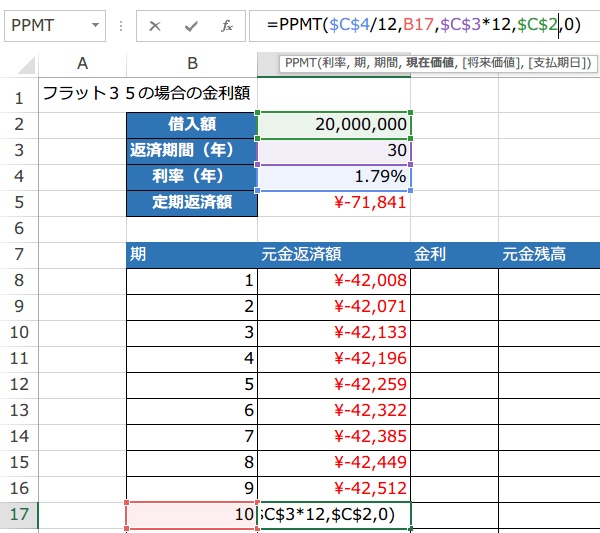Select periodic payment cell ¥-71,841
The image size is (600, 533).
tap(334, 203)
